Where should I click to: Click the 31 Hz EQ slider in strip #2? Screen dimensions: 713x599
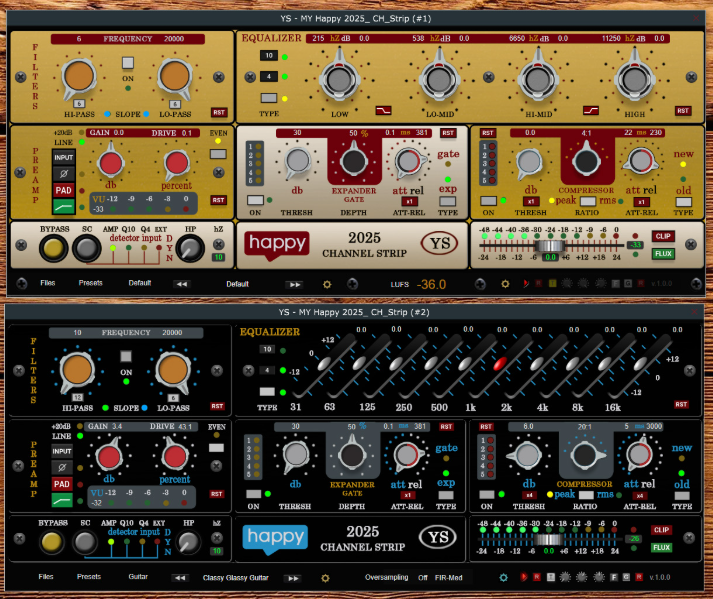pyautogui.click(x=324, y=363)
